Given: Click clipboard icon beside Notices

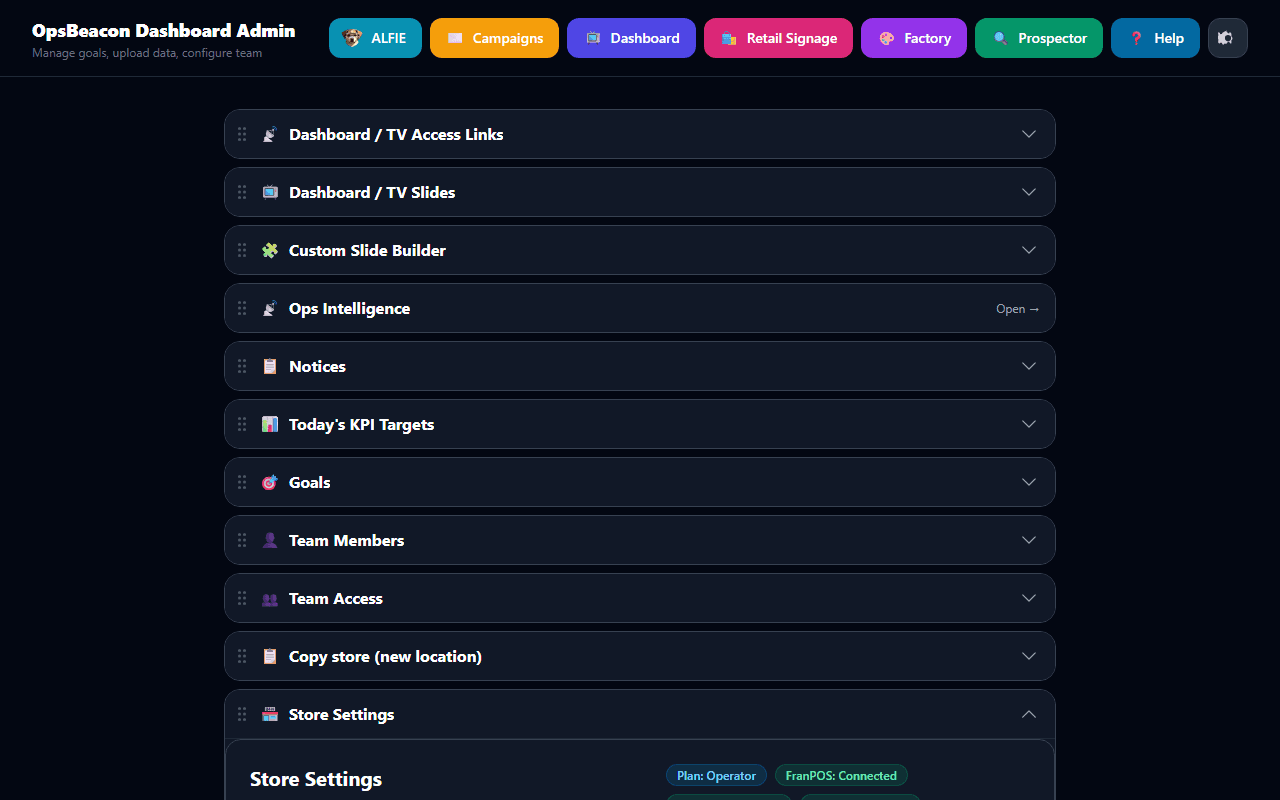Looking at the screenshot, I should [270, 366].
